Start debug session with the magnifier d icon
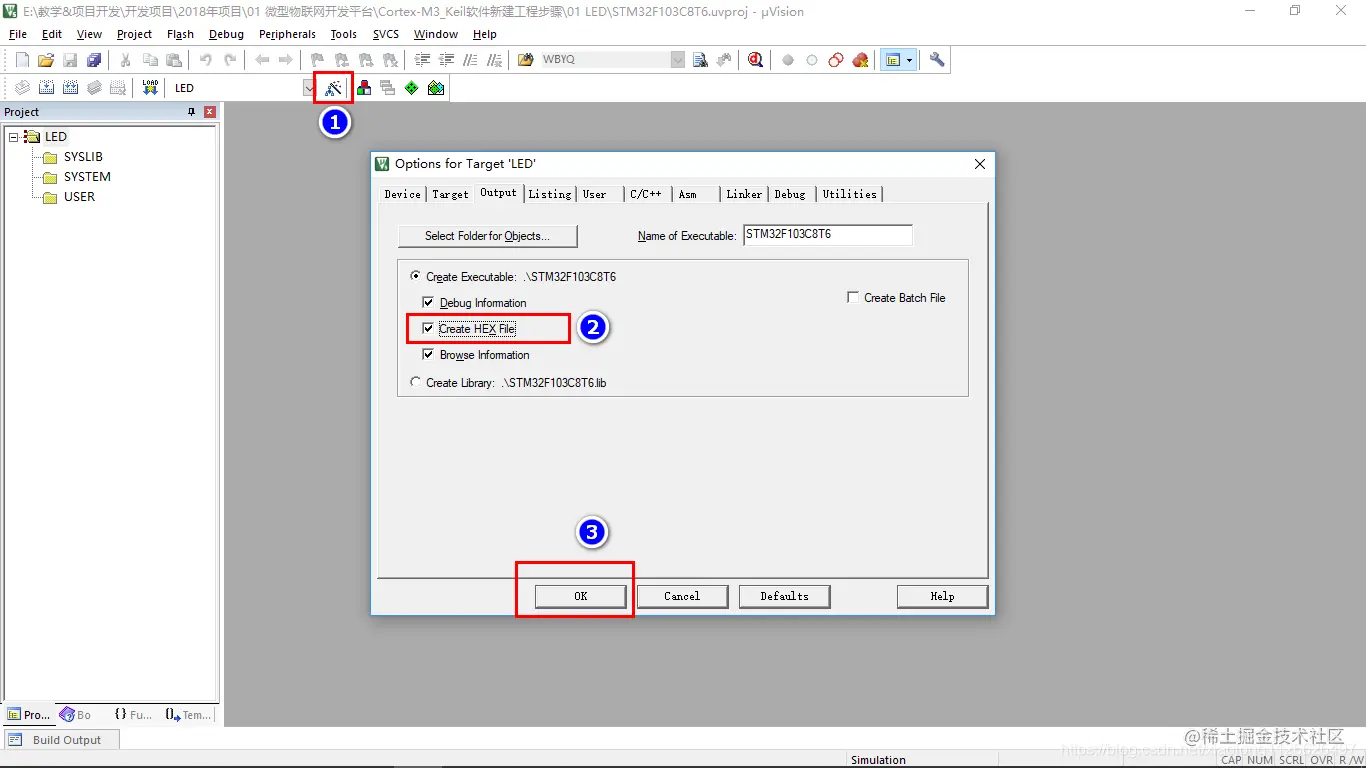The image size is (1366, 768). pos(755,60)
